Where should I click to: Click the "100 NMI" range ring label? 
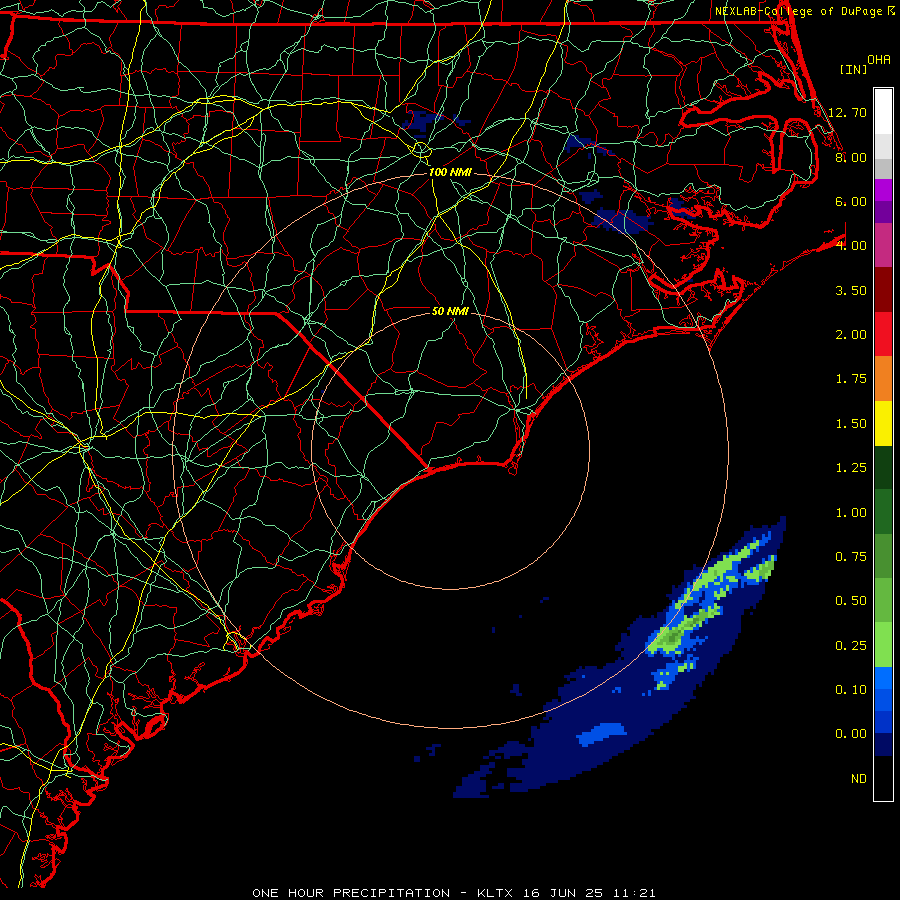pos(450,172)
